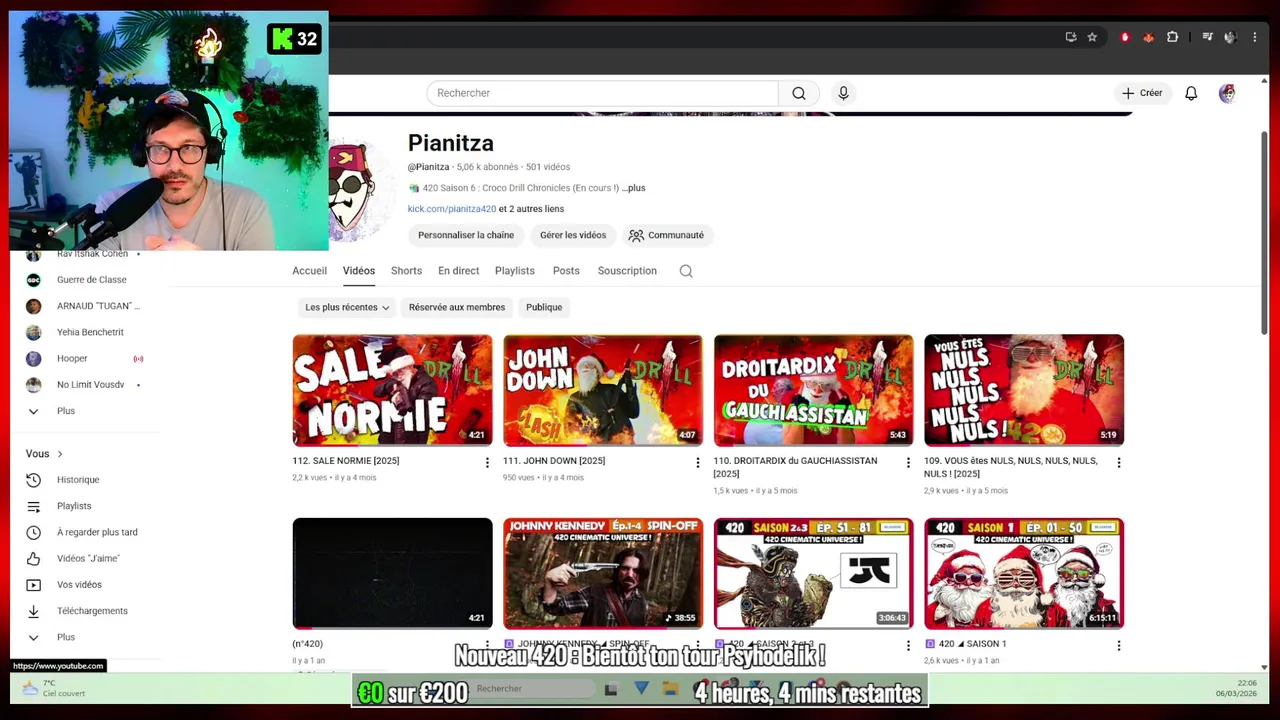Open No Limit Vousdv subscription

pyautogui.click(x=90, y=385)
